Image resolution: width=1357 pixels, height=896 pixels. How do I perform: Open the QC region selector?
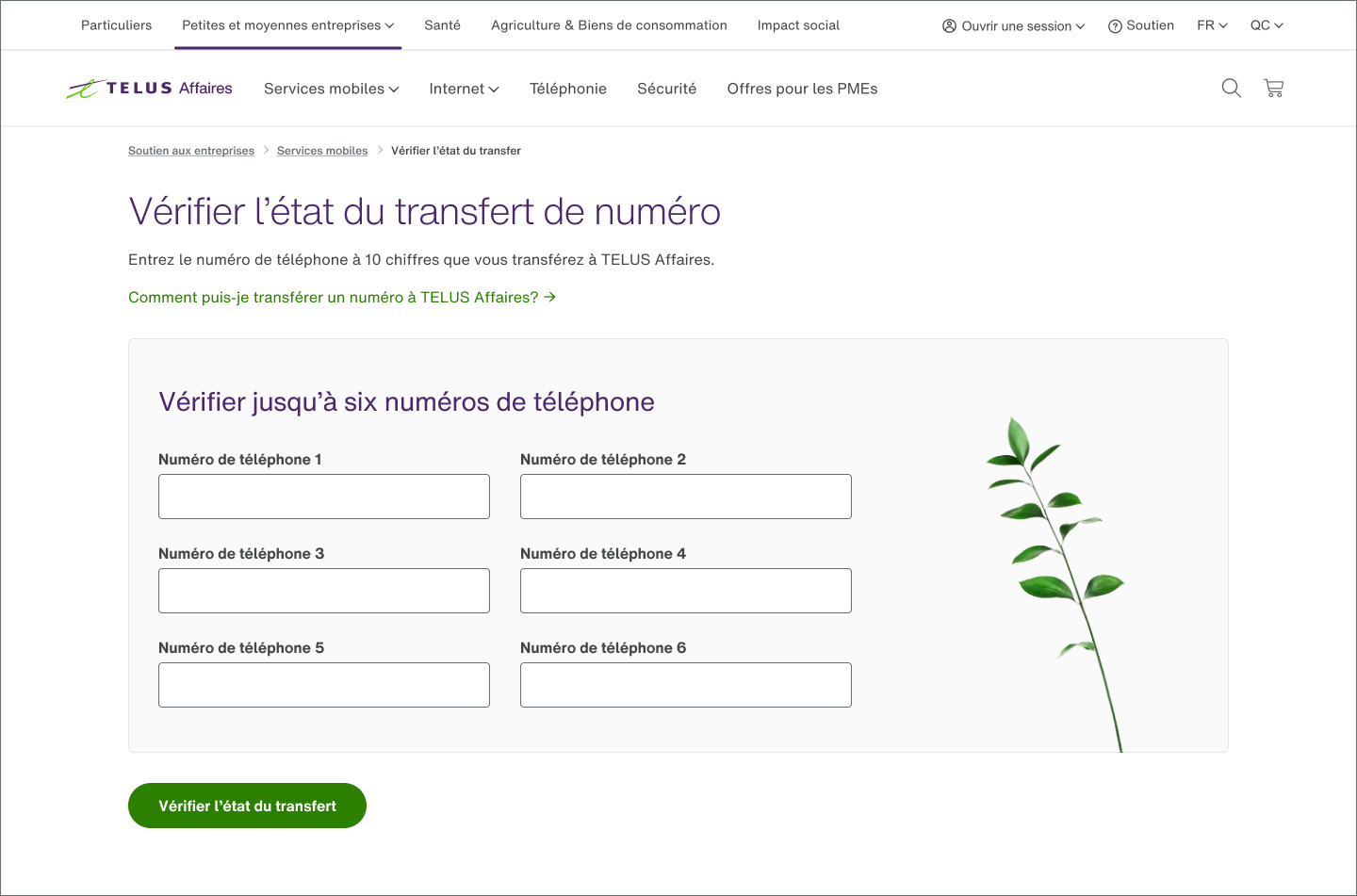point(1267,25)
